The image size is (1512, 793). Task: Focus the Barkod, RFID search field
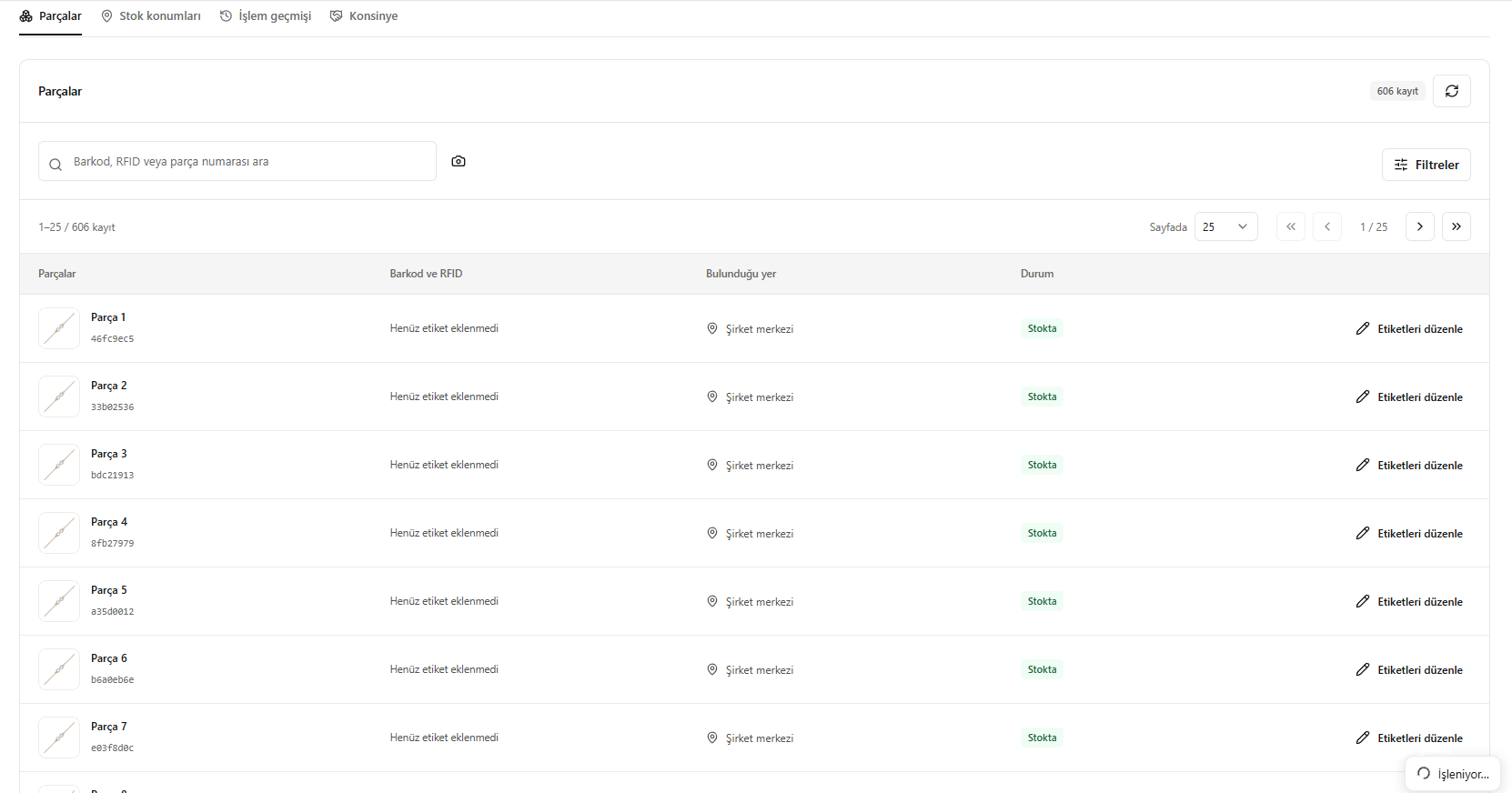[x=237, y=161]
